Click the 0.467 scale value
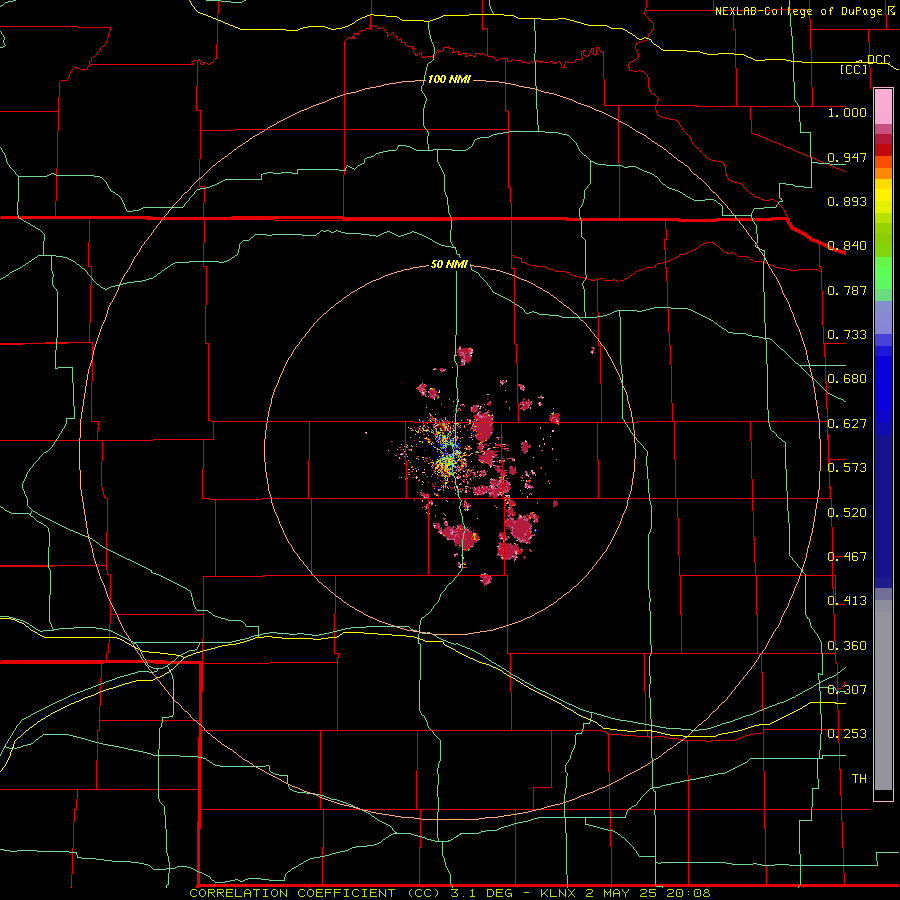 [x=847, y=557]
